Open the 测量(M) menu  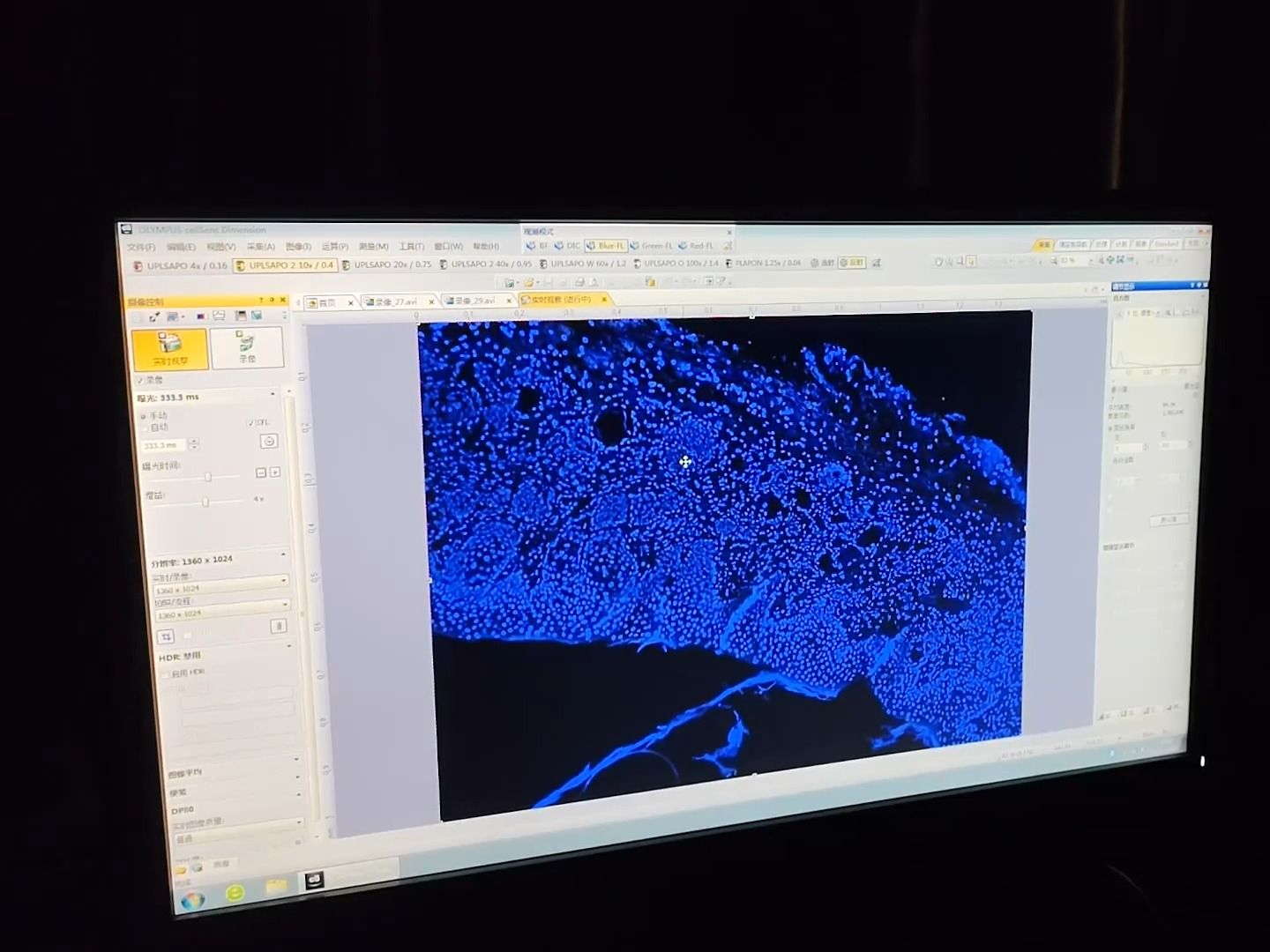click(x=373, y=247)
